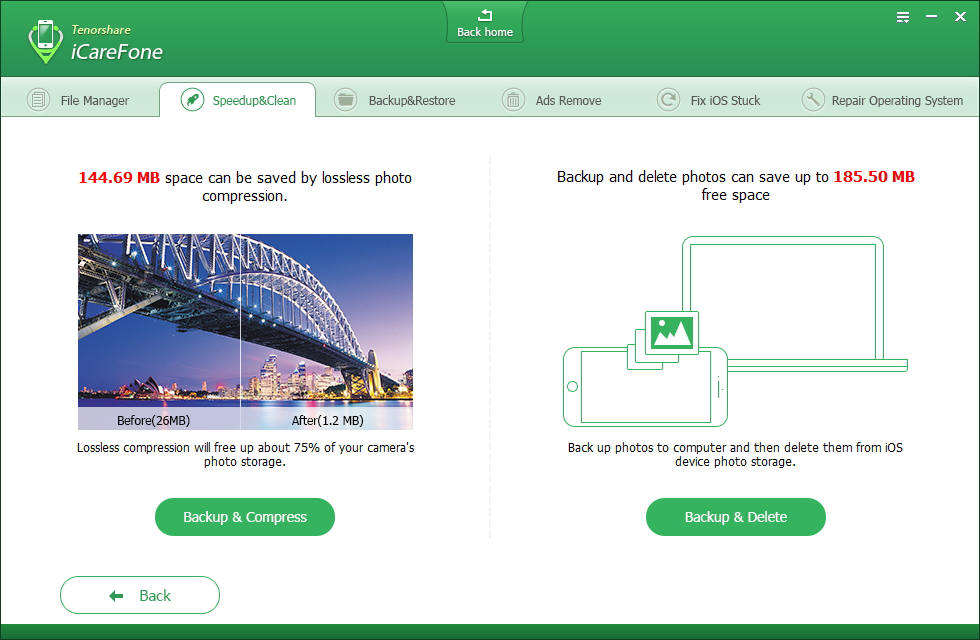980x640 pixels.
Task: Click the Back button
Action: point(140,595)
